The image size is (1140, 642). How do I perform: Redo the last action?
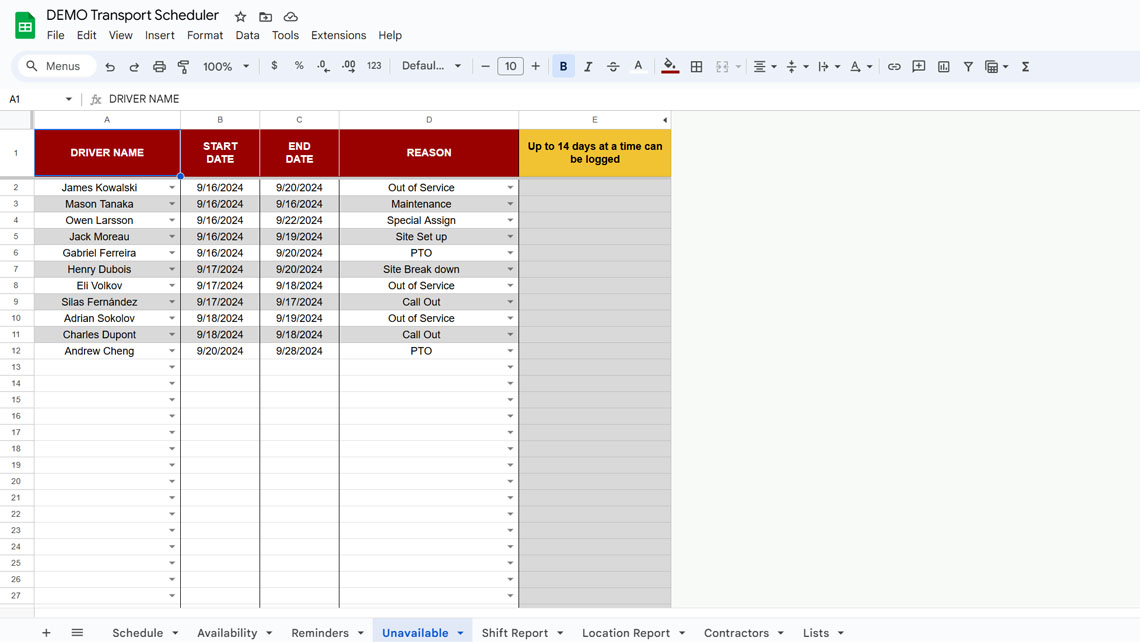[x=134, y=67]
